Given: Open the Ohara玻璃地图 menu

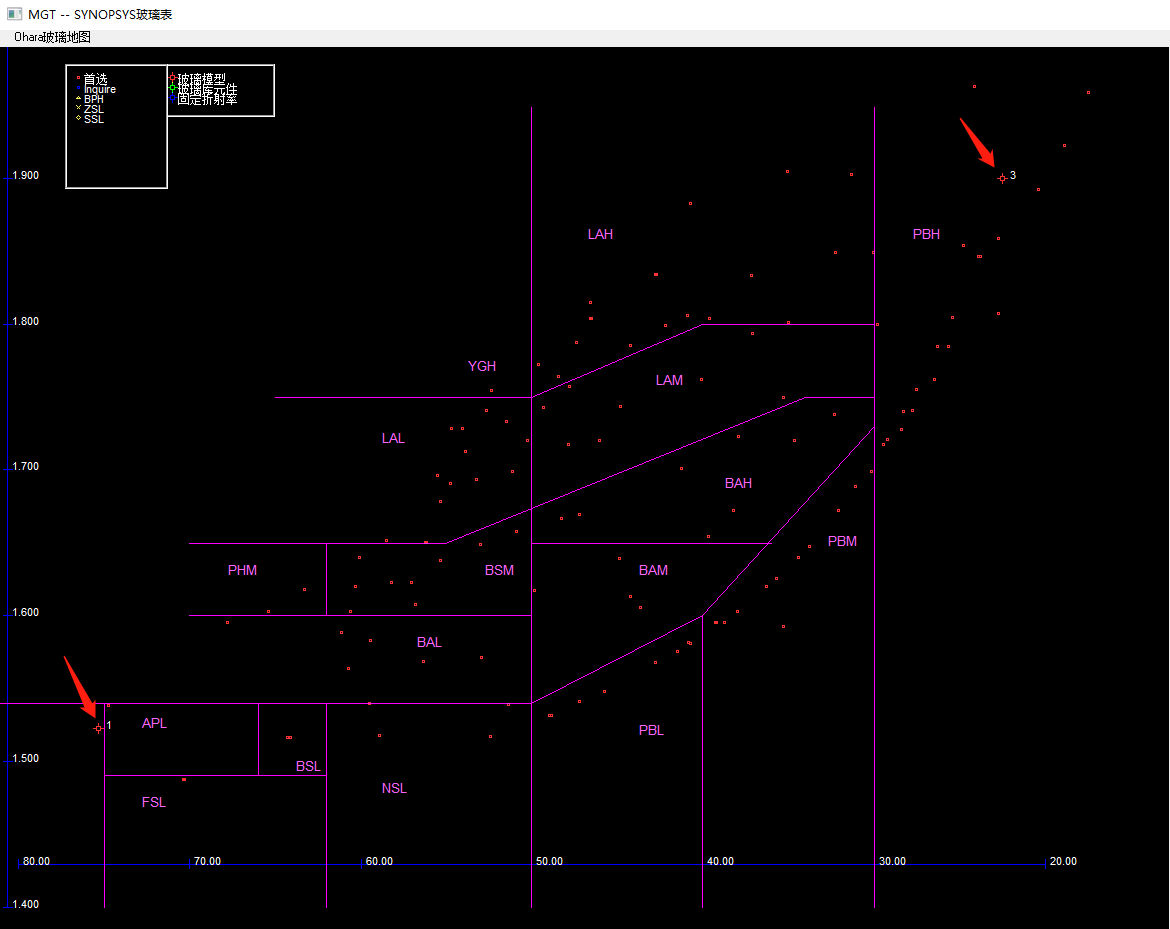Looking at the screenshot, I should click(x=52, y=37).
